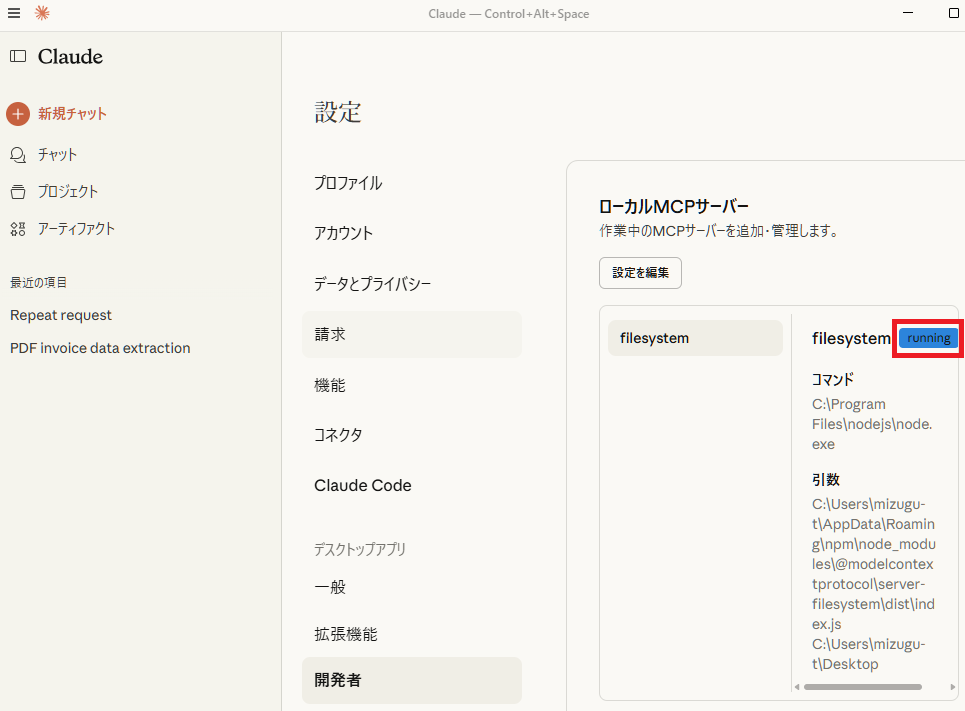Open recent chat Repeat request
The height and width of the screenshot is (711, 965).
pos(61,315)
